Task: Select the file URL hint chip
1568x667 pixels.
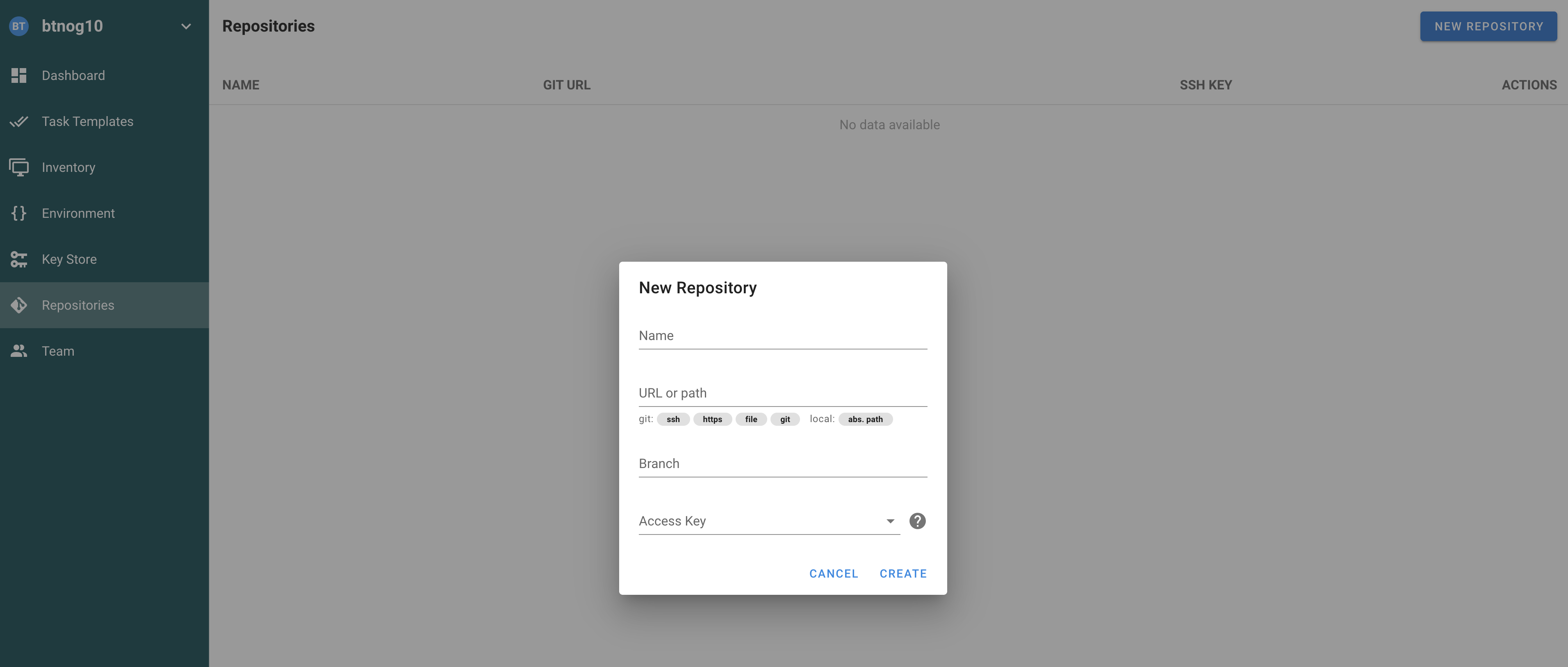Action: [x=751, y=419]
